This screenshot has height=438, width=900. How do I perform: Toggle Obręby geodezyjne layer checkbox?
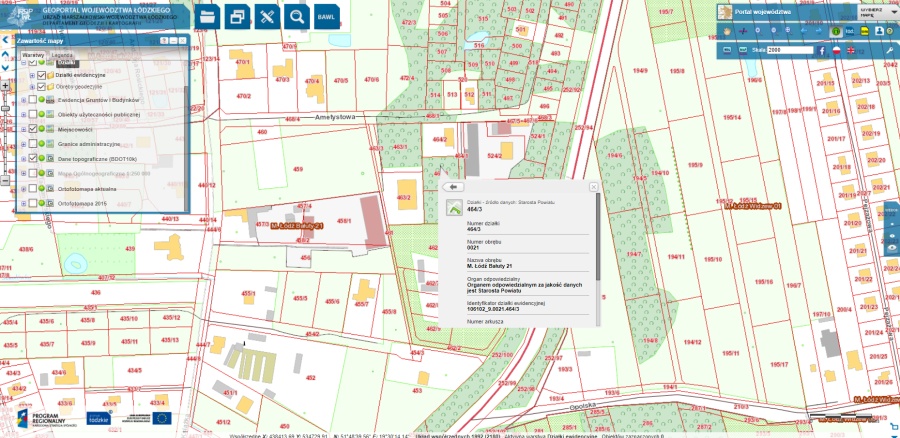pos(41,87)
